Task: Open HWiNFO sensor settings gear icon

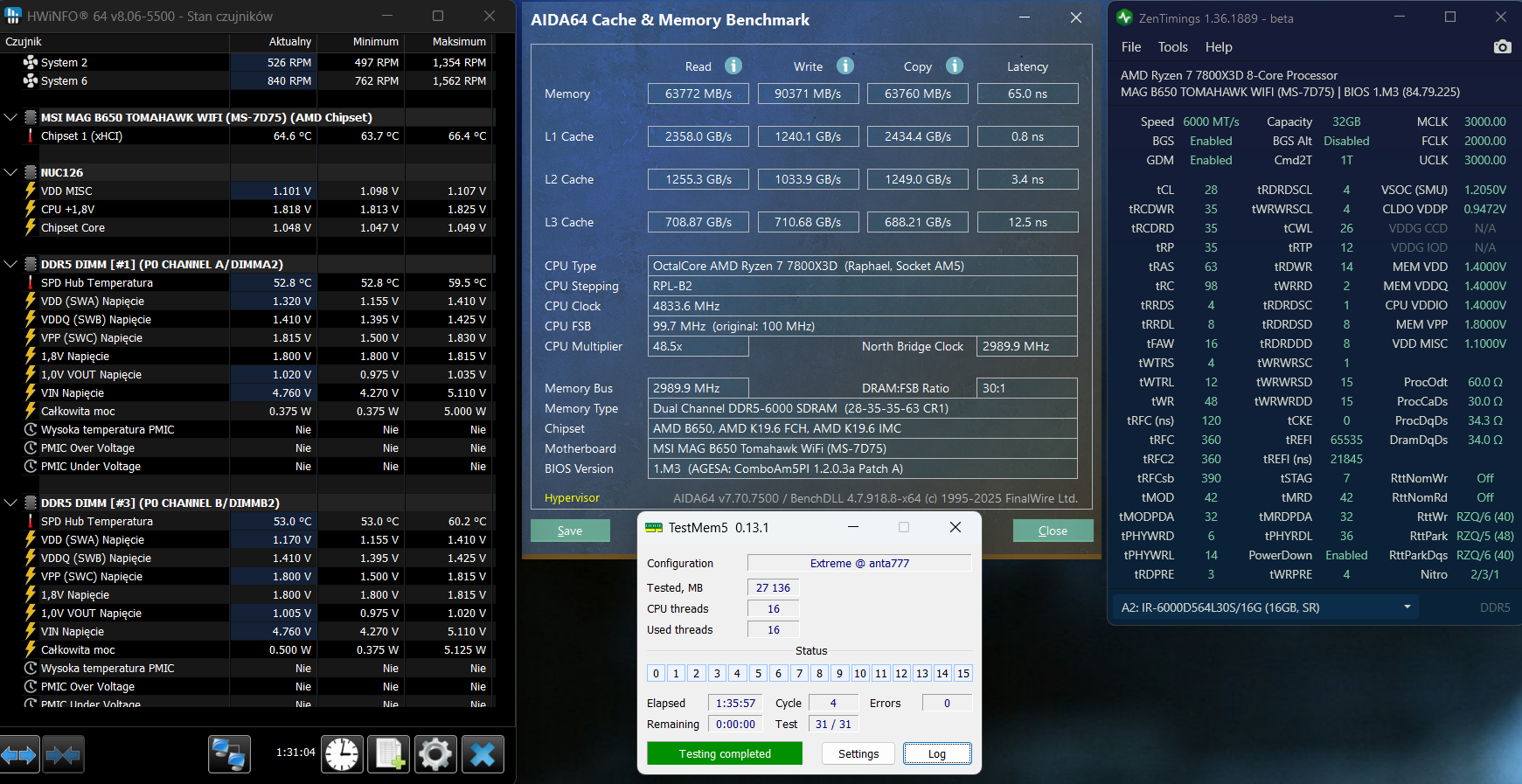Action: [x=434, y=754]
